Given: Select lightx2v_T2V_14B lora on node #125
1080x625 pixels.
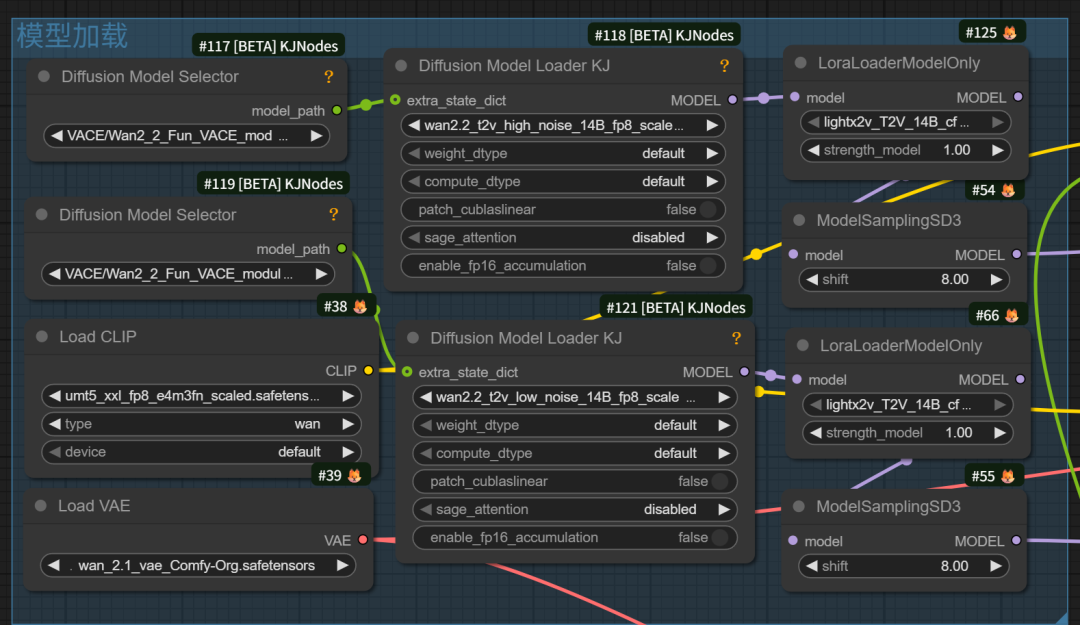Looking at the screenshot, I should click(x=905, y=122).
